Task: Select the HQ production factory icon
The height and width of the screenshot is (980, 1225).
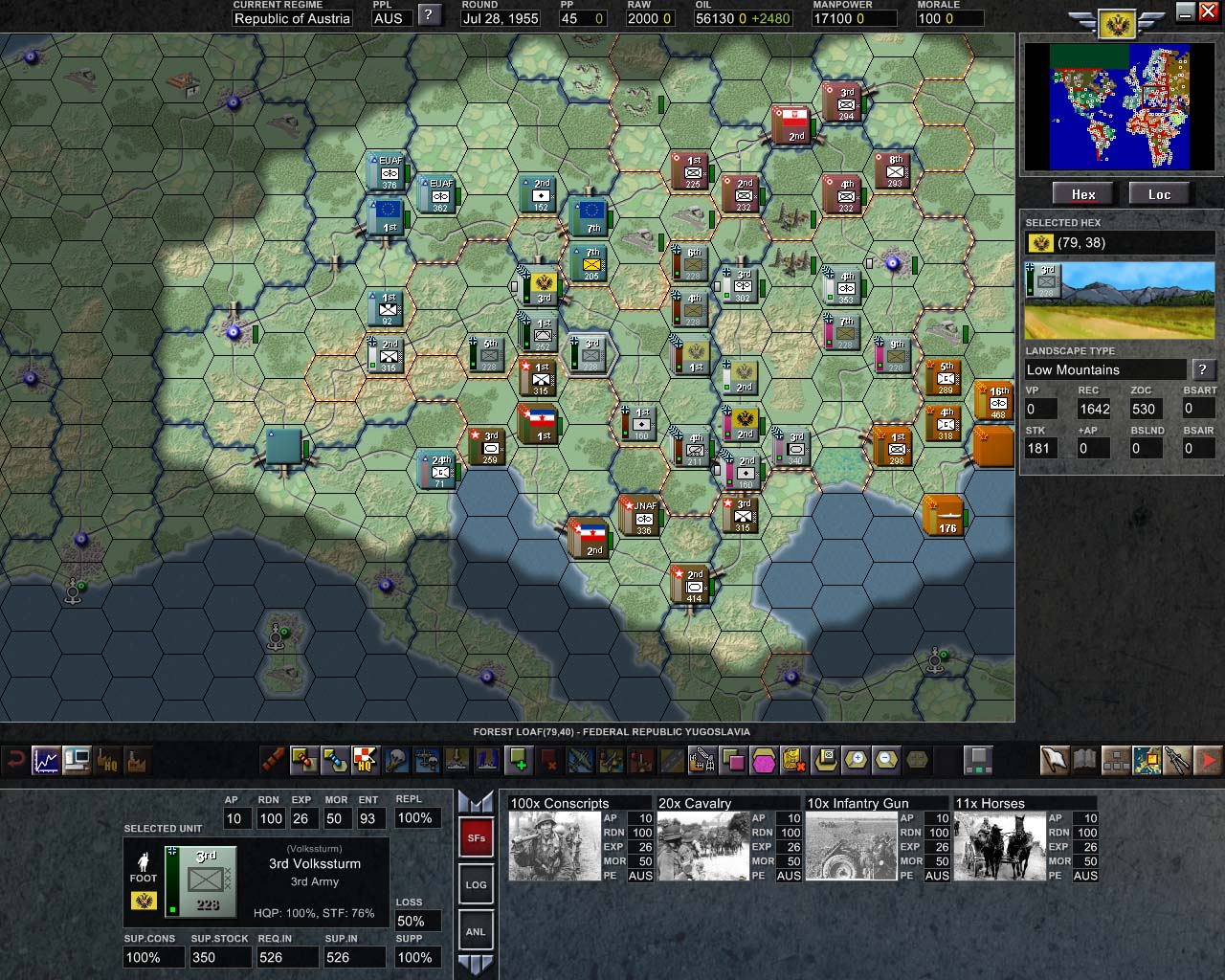Action: pos(107,761)
